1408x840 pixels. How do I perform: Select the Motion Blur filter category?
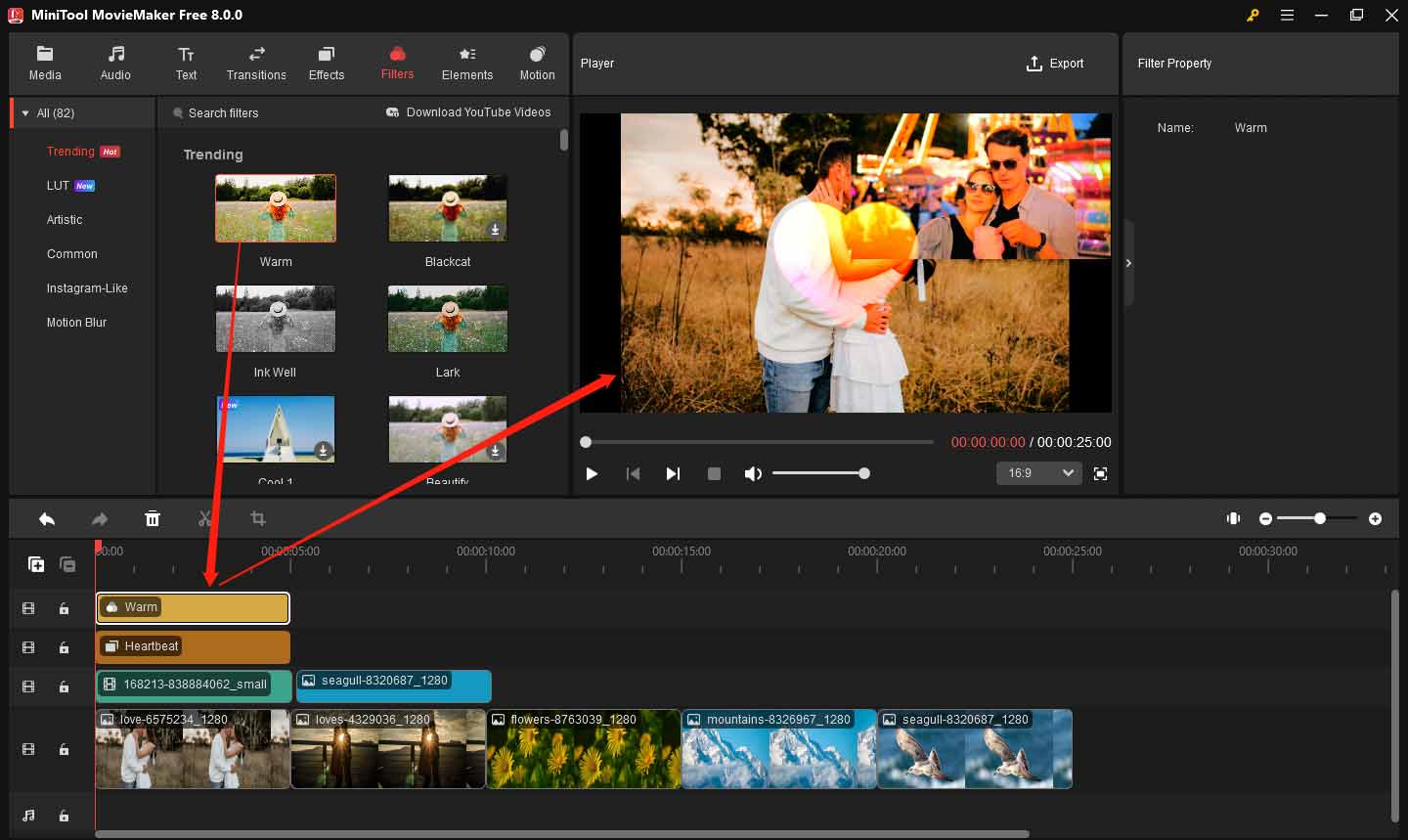pos(76,323)
